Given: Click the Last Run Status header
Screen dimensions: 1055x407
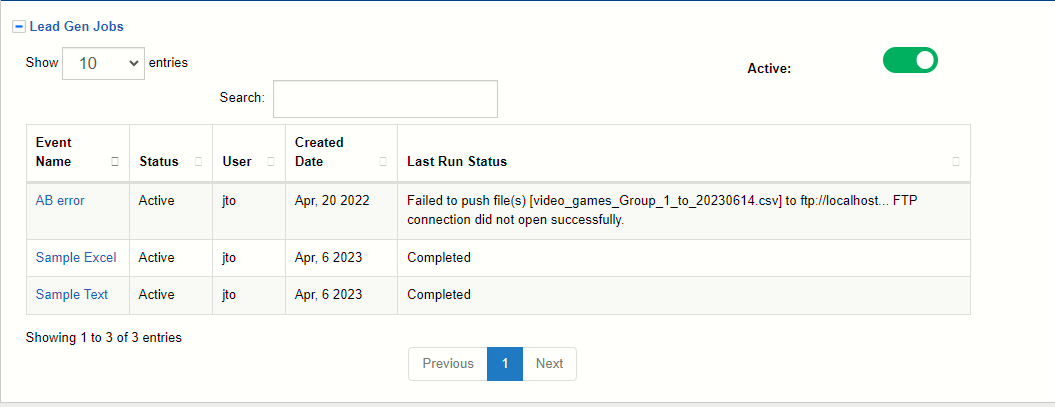Looking at the screenshot, I should tap(457, 162).
